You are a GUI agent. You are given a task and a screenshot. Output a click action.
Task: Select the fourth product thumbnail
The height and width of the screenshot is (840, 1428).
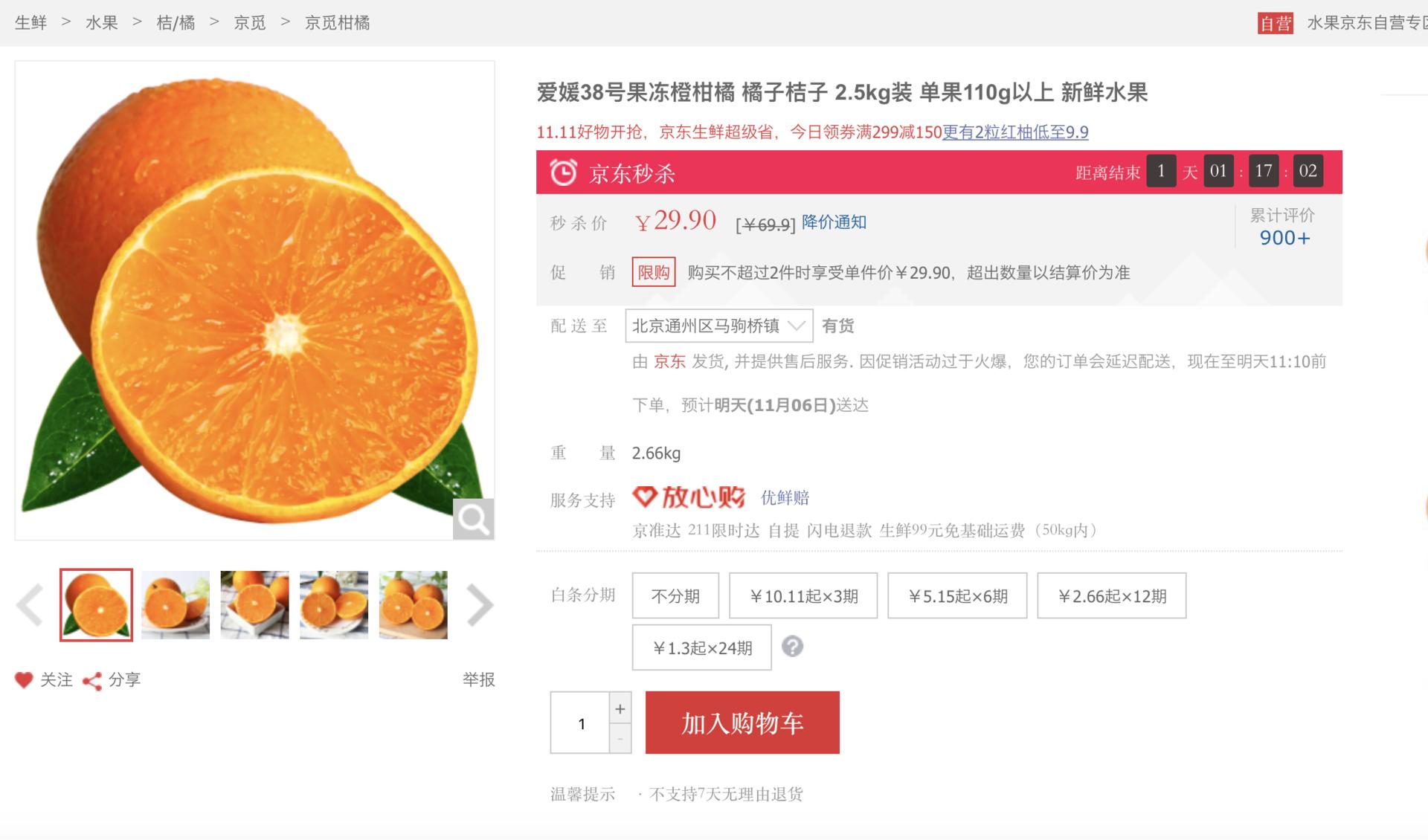[333, 605]
